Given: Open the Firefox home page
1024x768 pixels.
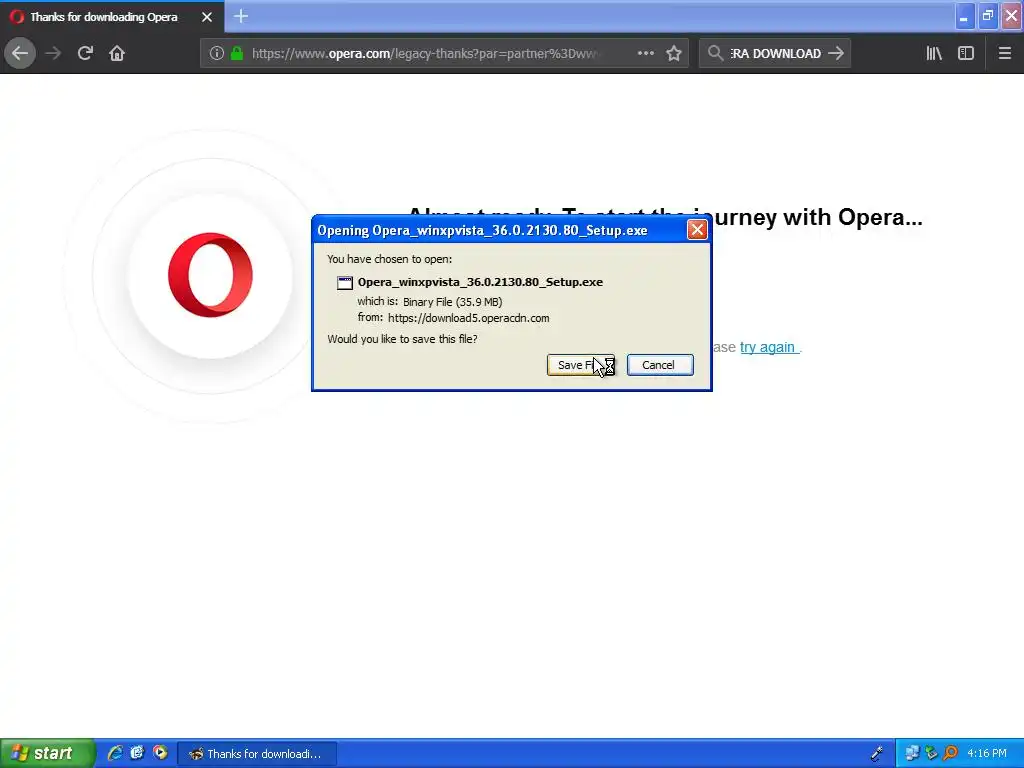Looking at the screenshot, I should click(x=117, y=53).
